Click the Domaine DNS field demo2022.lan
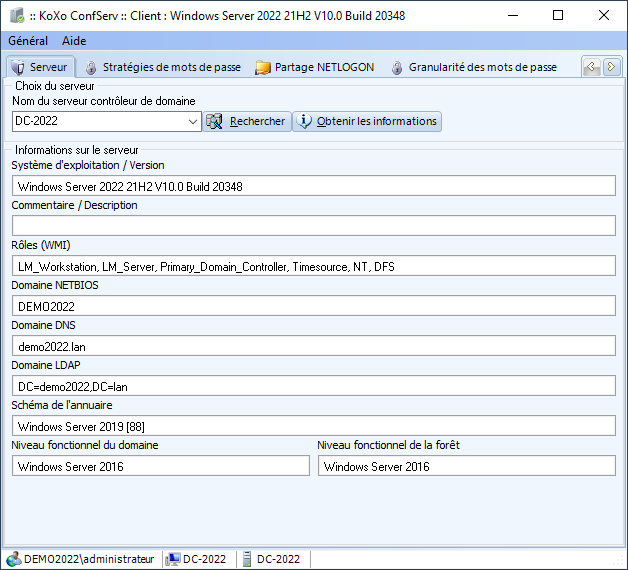This screenshot has height=570, width=628. (314, 346)
